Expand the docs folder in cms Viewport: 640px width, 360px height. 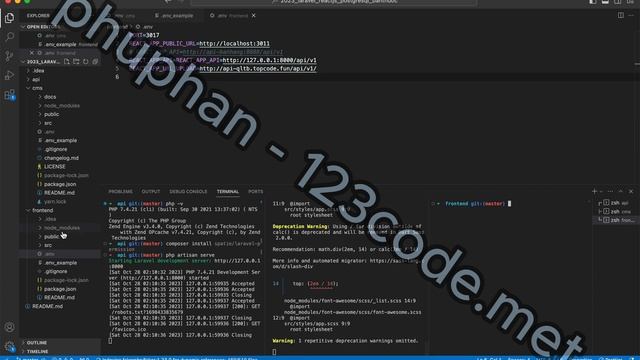50,97
